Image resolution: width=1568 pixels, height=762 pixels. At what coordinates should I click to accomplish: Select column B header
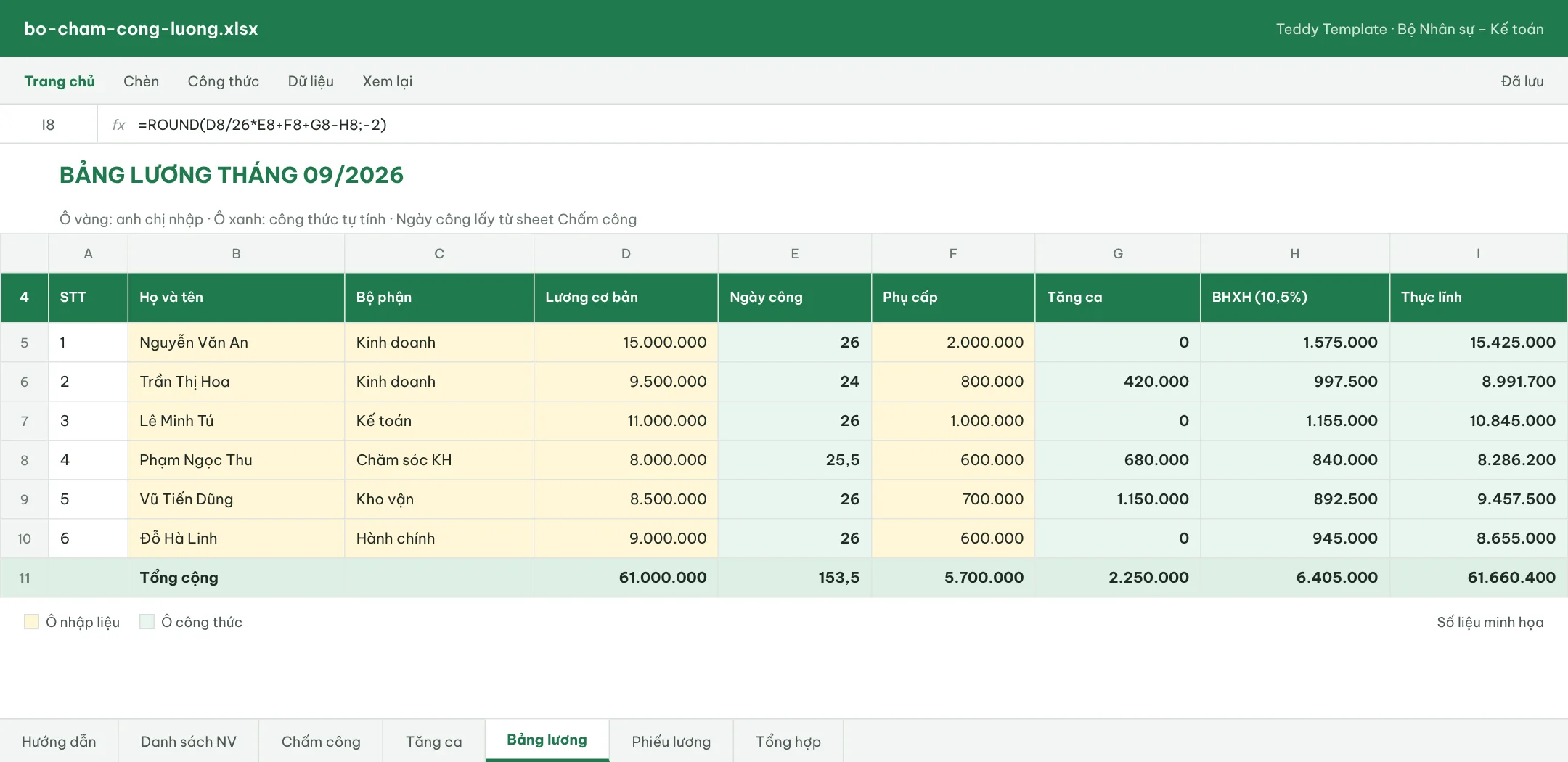coord(236,254)
